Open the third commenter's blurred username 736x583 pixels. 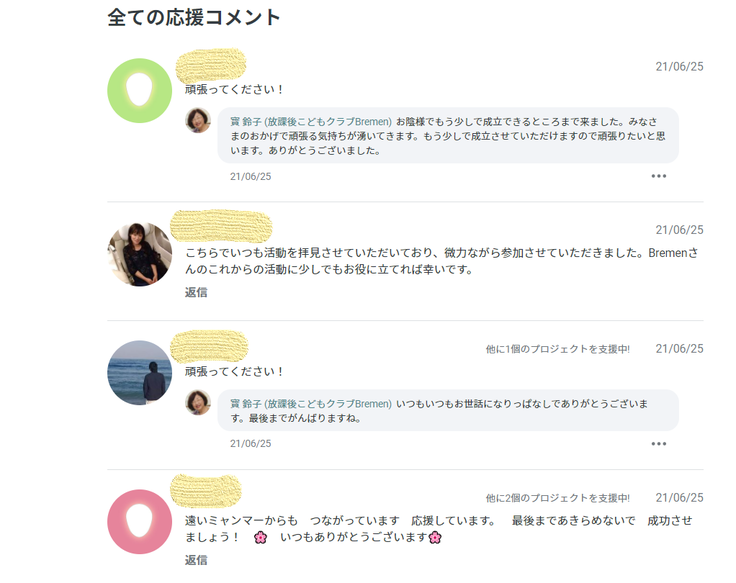[x=209, y=348]
